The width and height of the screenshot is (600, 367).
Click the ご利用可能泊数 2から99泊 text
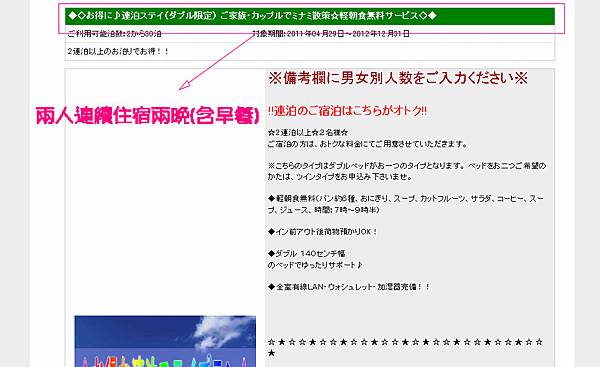114,34
